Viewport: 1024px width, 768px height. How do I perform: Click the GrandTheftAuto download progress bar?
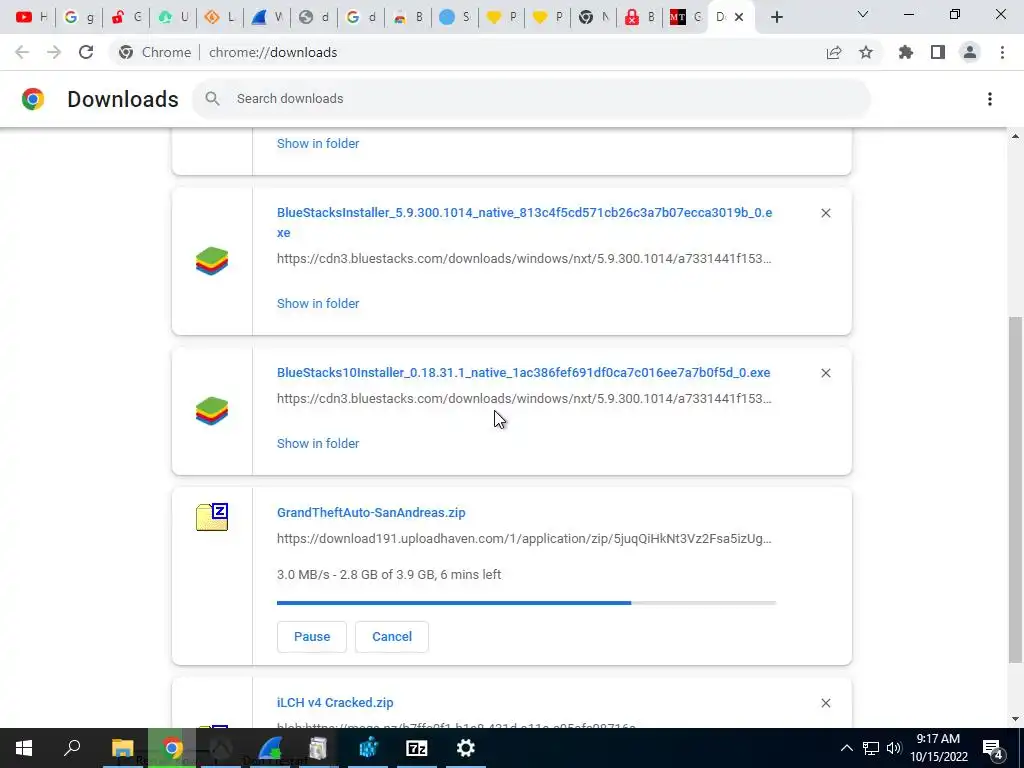[x=526, y=603]
